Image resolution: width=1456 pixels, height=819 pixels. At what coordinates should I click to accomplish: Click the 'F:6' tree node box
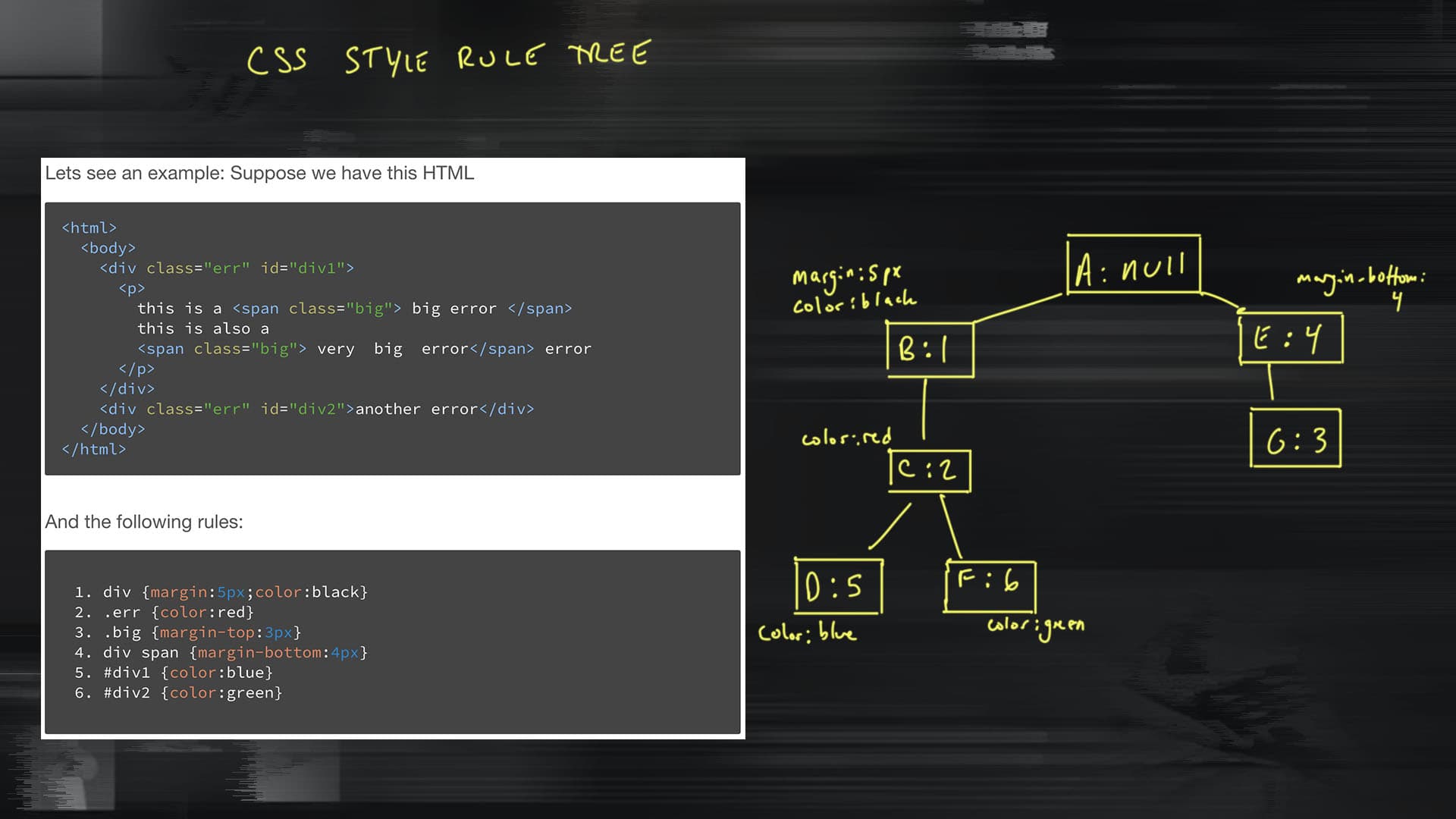point(990,585)
